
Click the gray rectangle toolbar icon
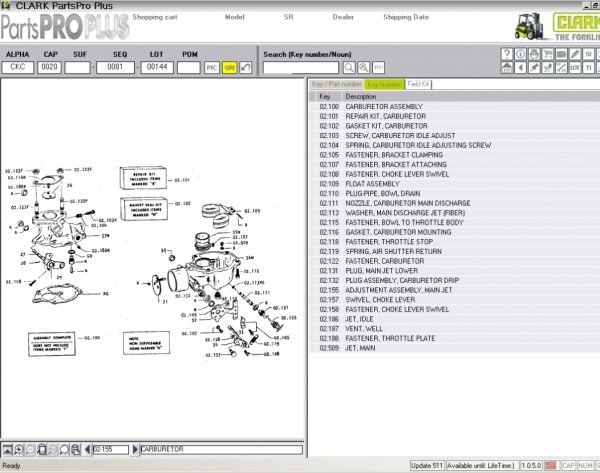561,54
